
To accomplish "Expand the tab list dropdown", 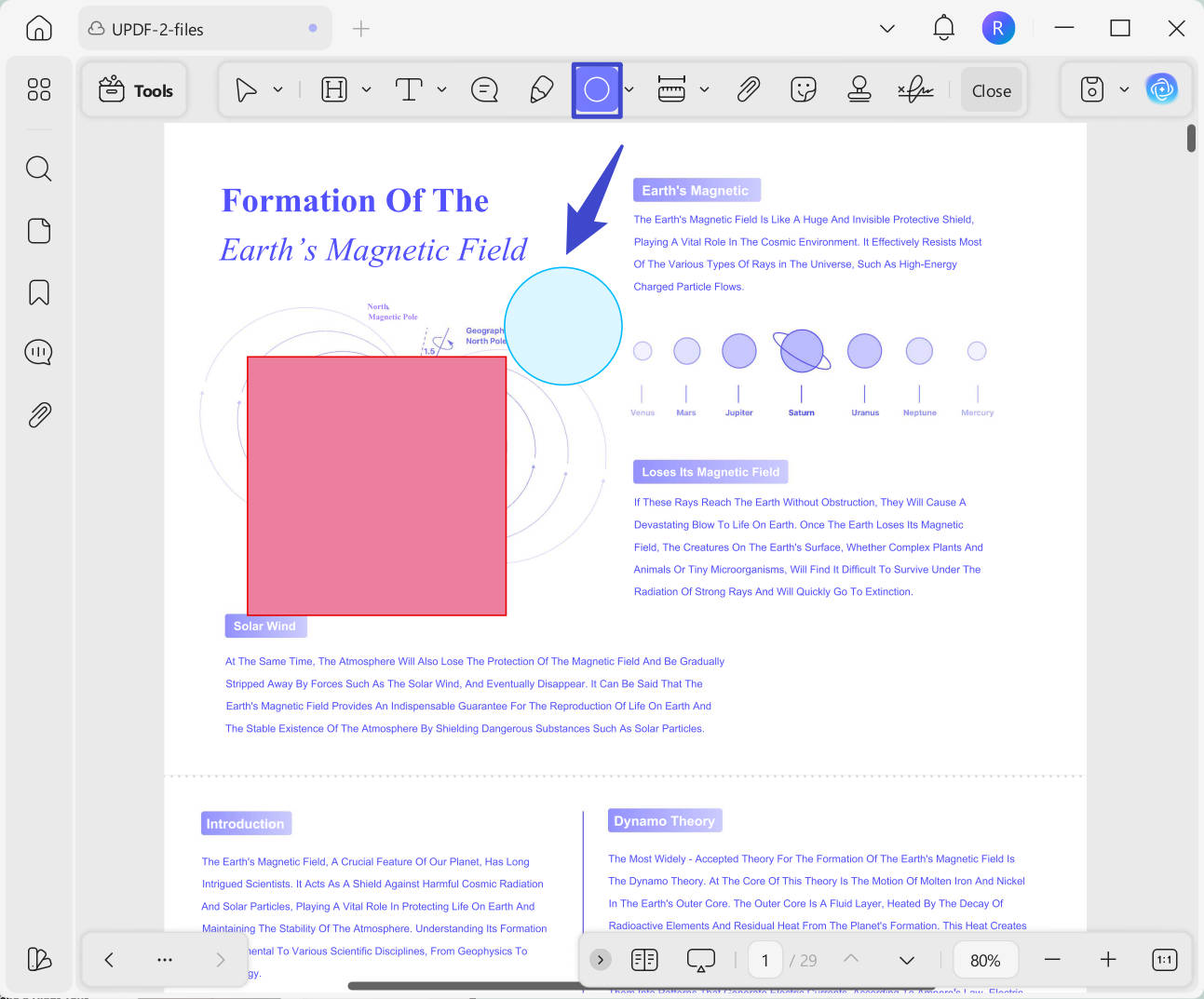I will coord(887,29).
